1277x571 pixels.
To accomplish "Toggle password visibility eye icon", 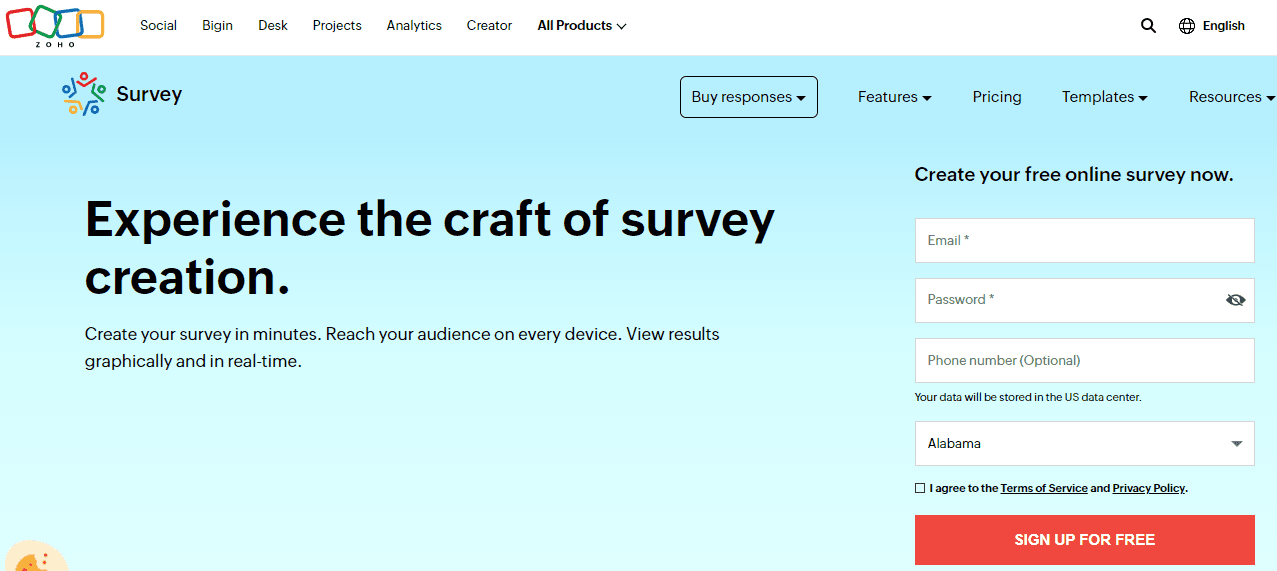I will [1235, 300].
